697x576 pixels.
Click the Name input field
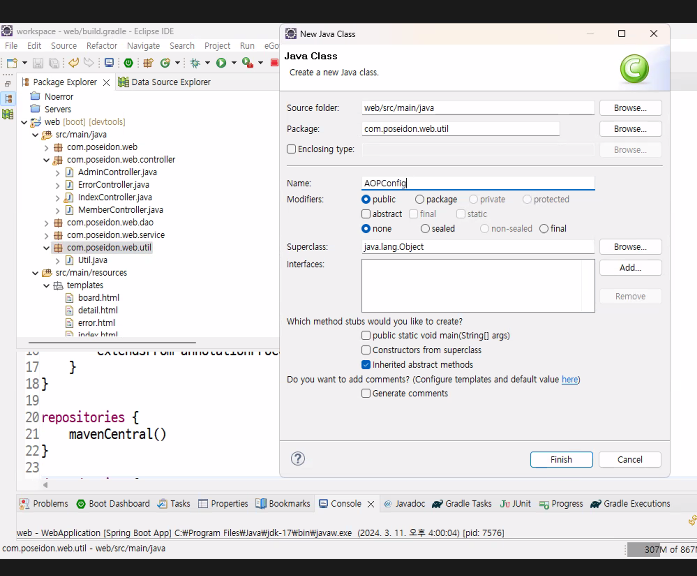click(478, 183)
